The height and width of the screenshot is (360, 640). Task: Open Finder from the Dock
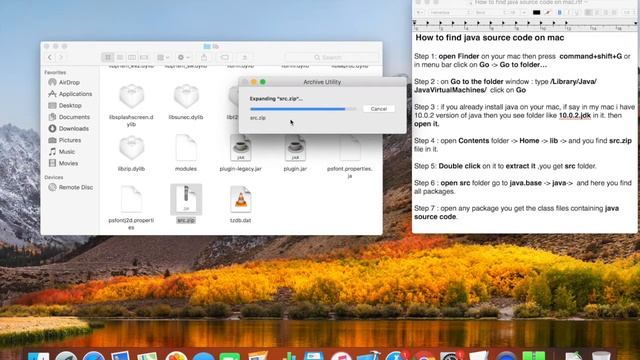coord(39,356)
